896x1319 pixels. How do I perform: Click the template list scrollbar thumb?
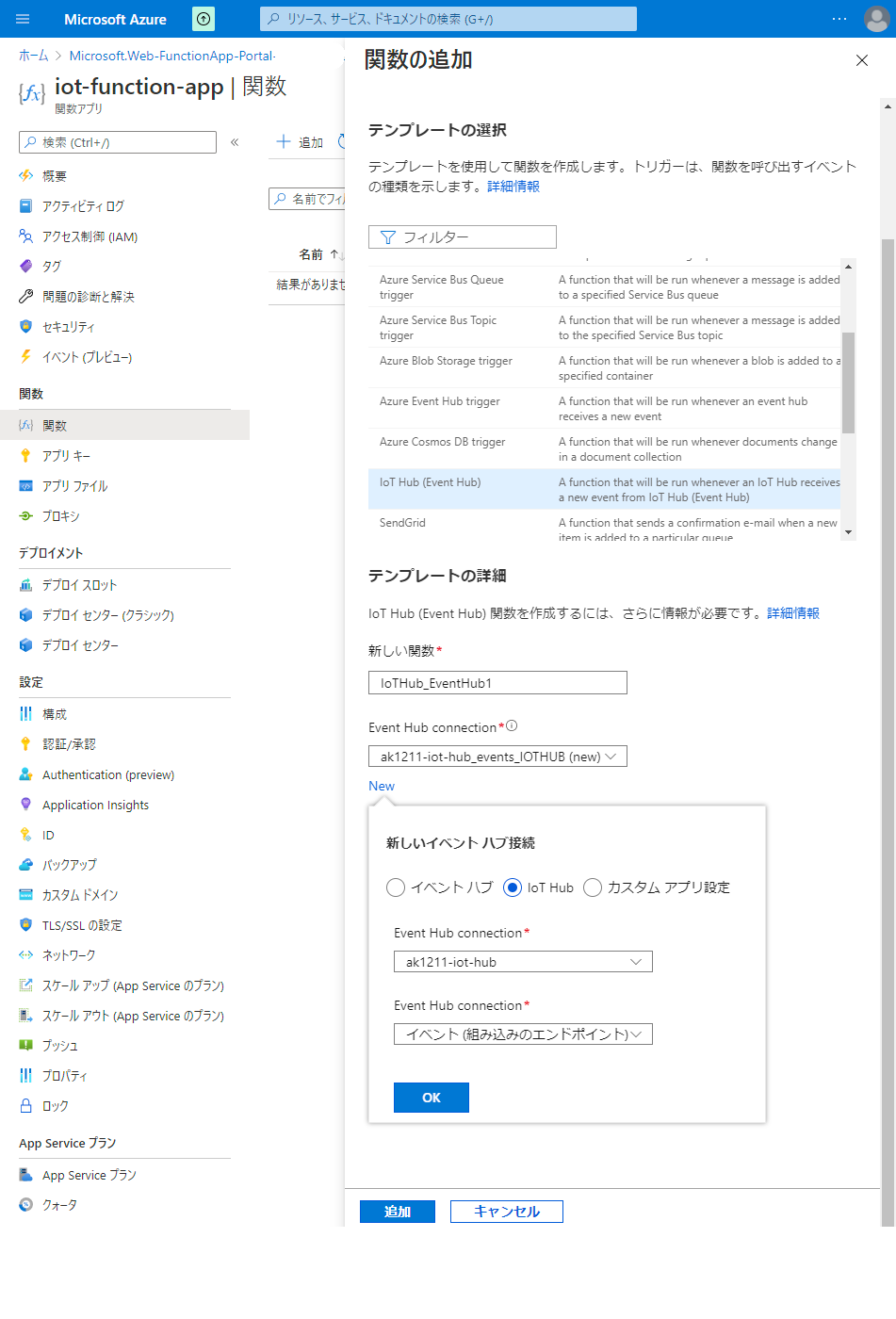point(848,382)
